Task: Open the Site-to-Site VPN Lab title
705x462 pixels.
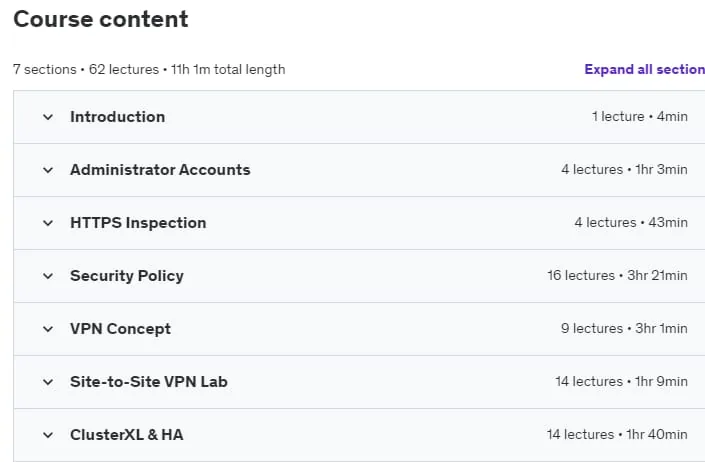Action: (x=149, y=382)
